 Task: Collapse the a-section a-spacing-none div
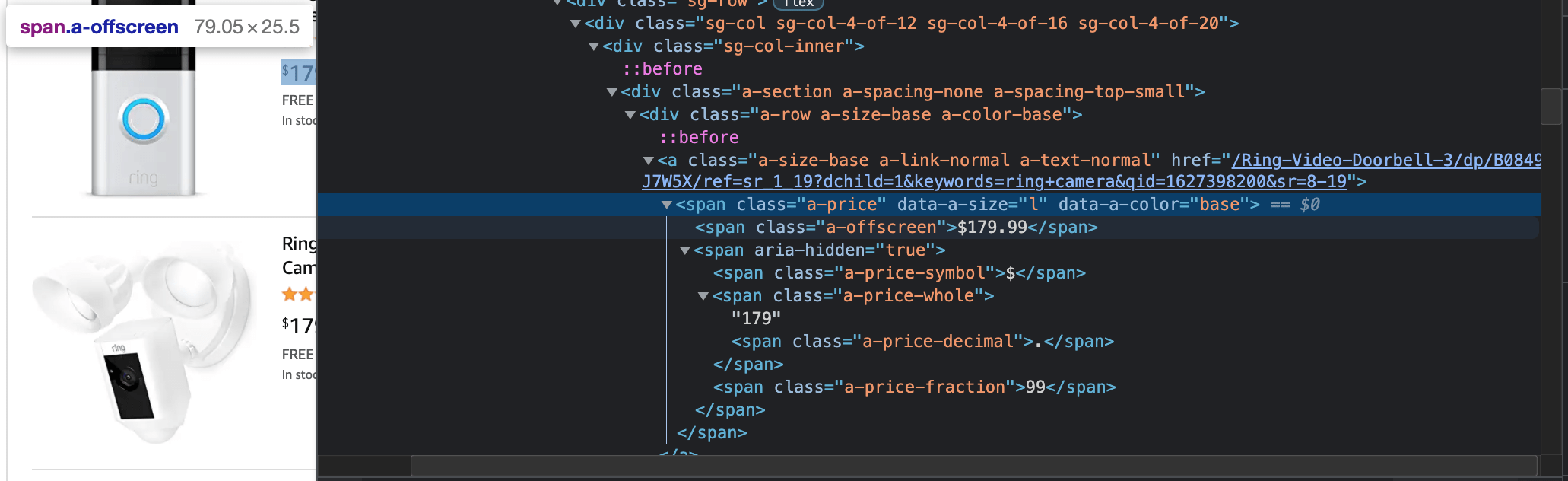(612, 92)
